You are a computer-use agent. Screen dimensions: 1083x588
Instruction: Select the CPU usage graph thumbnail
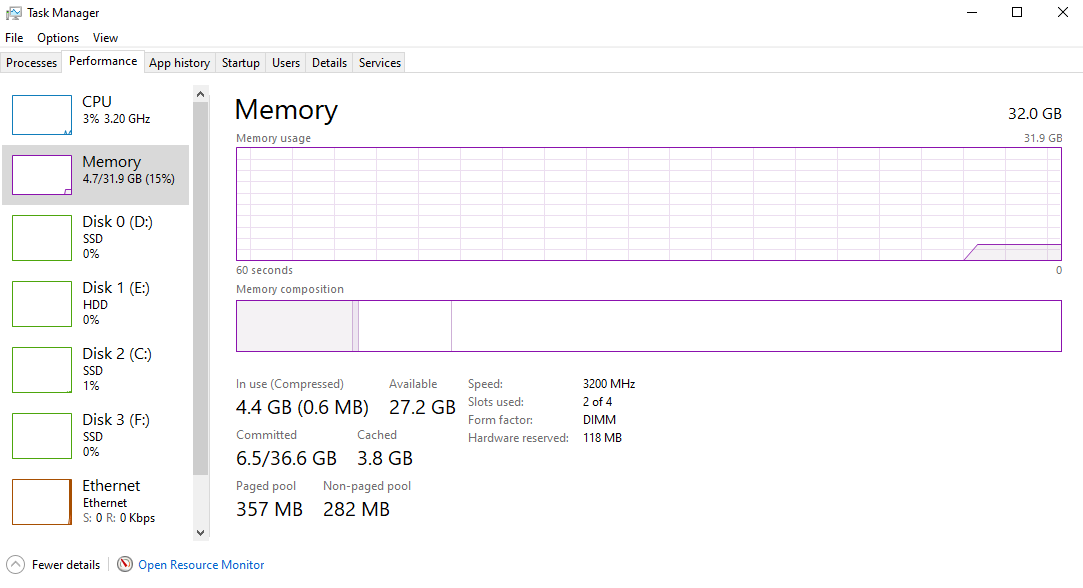[x=42, y=115]
